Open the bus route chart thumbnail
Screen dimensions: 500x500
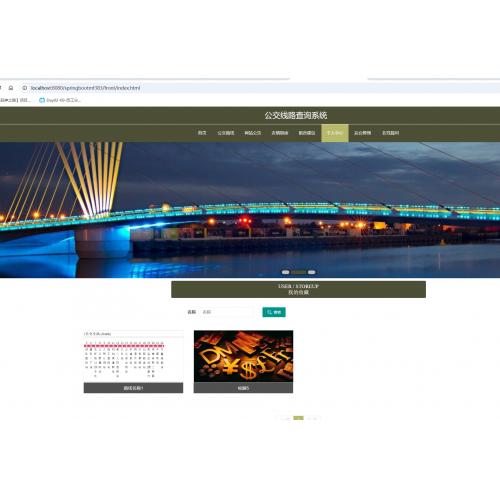133,356
